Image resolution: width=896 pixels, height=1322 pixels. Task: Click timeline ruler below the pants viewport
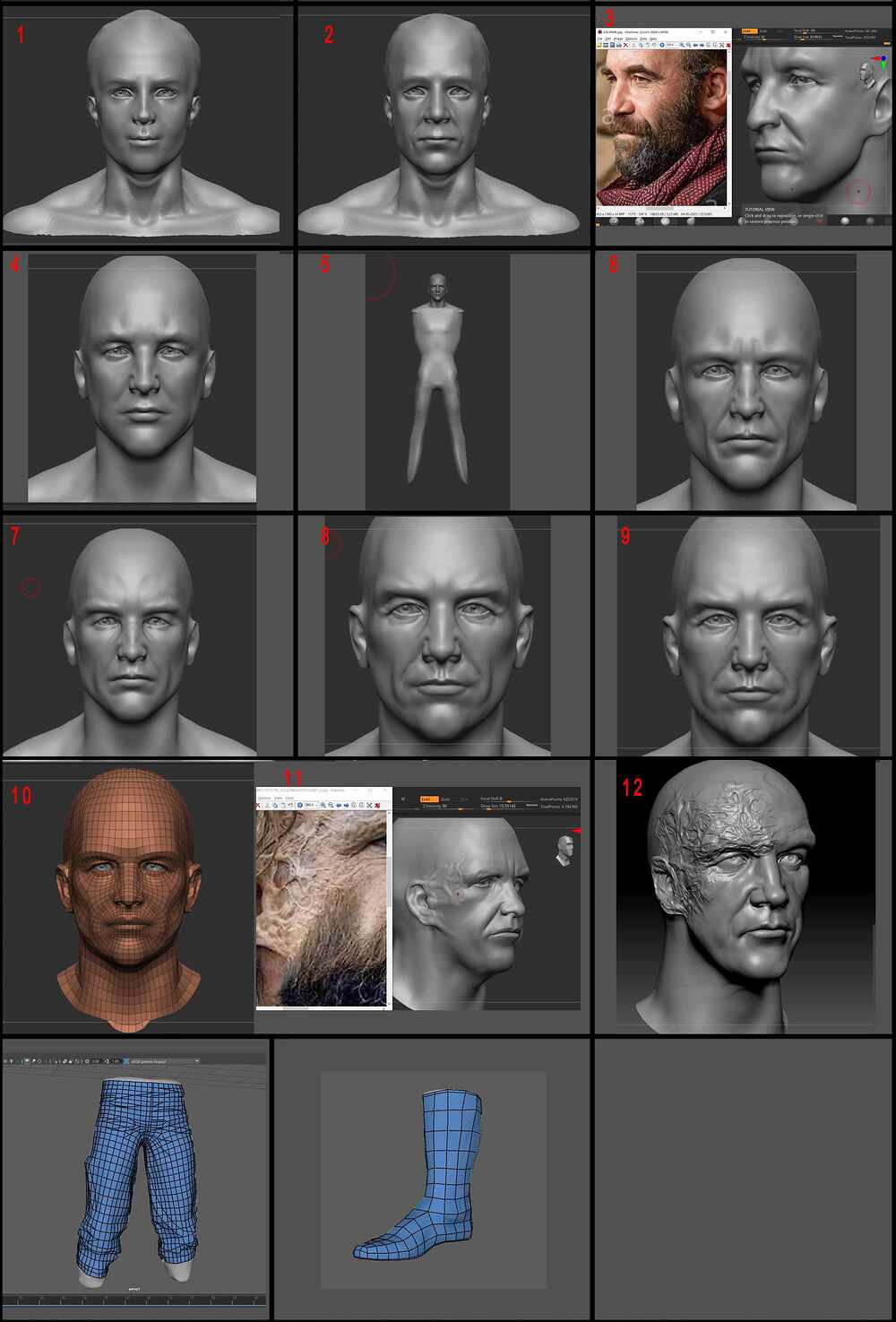pos(135,1300)
